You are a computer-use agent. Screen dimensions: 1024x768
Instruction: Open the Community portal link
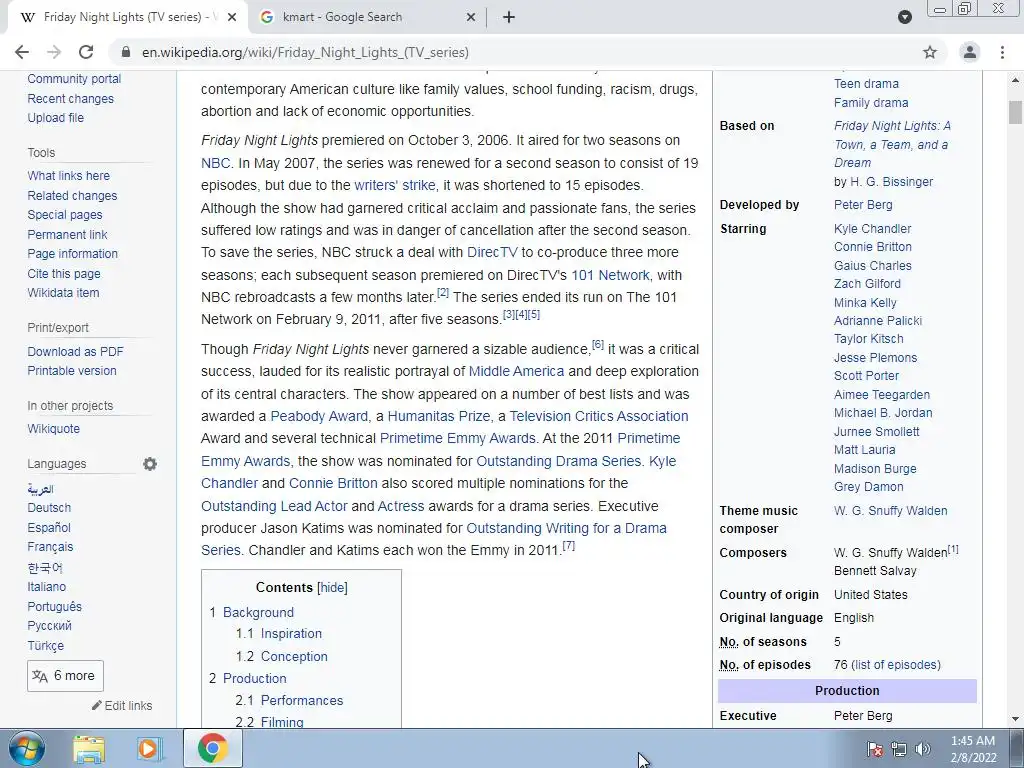coord(74,79)
